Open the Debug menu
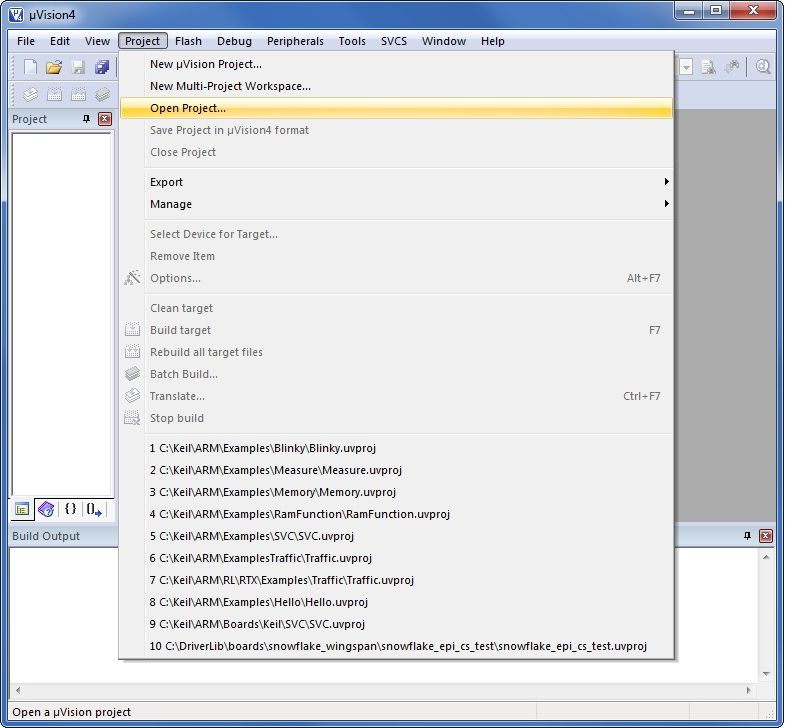Screen dimensions: 786x728 (234, 41)
